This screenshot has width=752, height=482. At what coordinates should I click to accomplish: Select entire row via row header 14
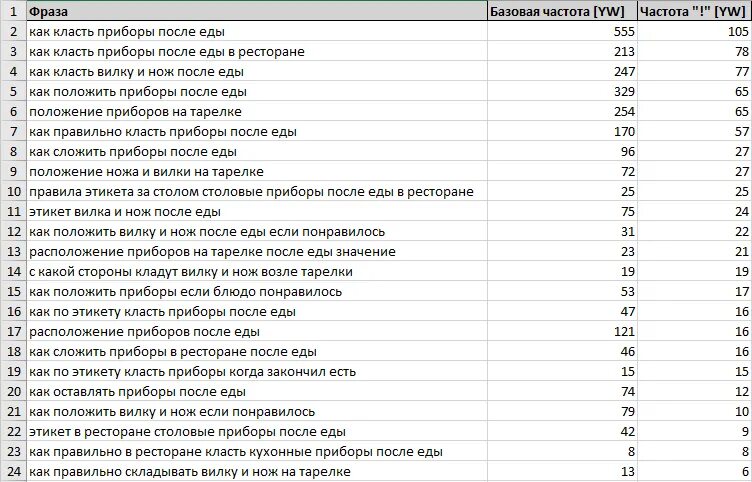point(13,272)
